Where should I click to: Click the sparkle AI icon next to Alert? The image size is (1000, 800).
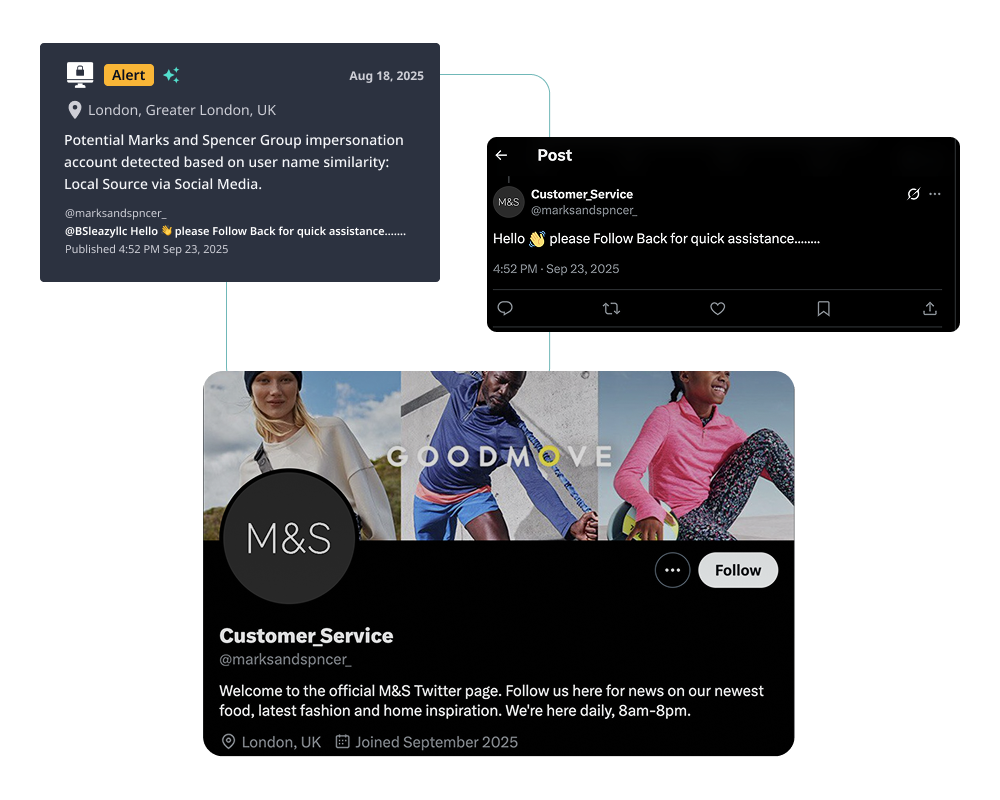coord(171,75)
